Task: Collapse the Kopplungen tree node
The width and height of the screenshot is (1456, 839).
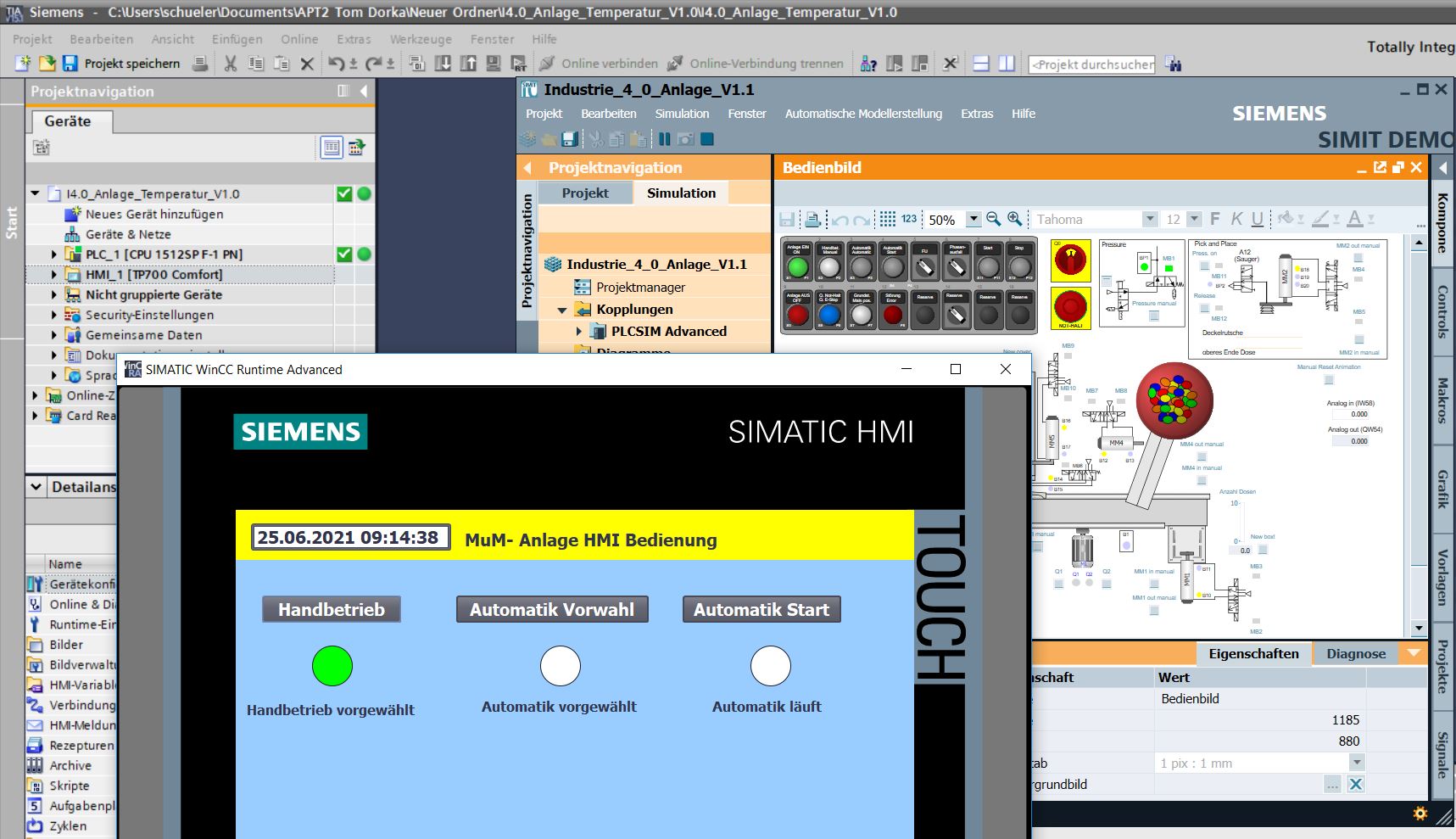Action: click(561, 310)
